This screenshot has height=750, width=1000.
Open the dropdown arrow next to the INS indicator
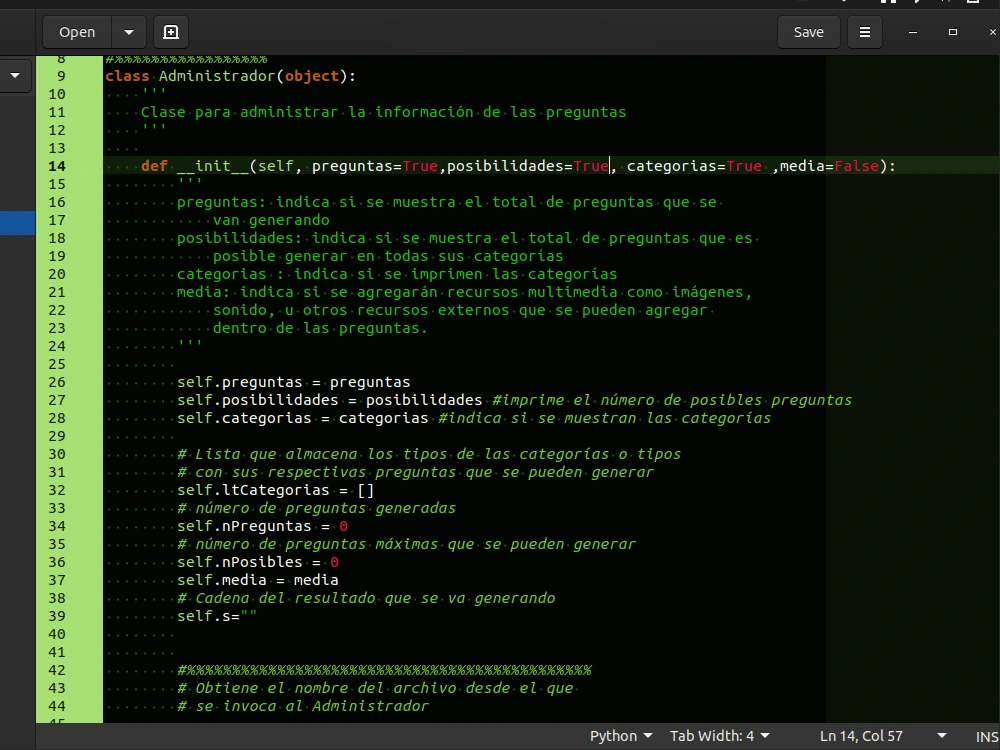tap(941, 736)
